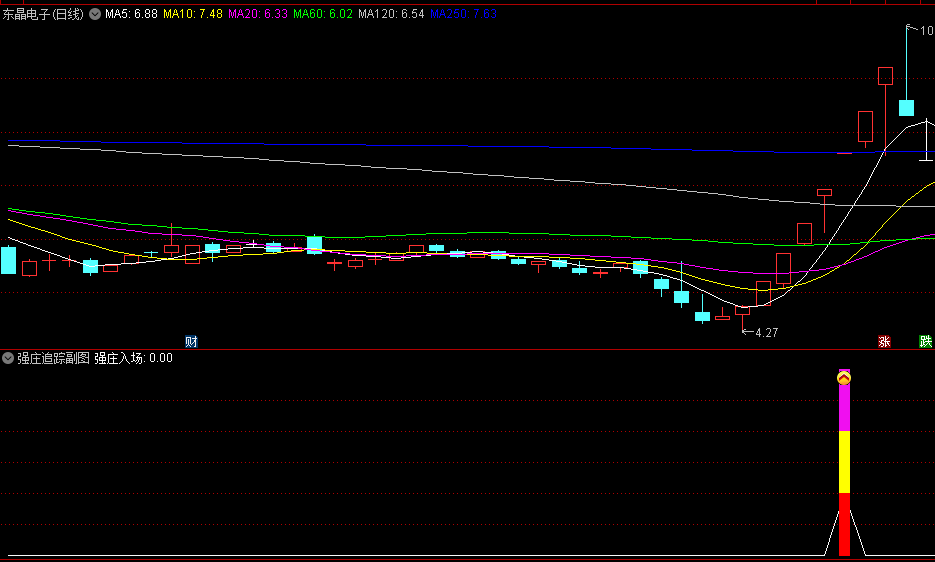Select the MA5: 6.88 label
Image resolution: width=935 pixels, height=562 pixels.
click(131, 14)
